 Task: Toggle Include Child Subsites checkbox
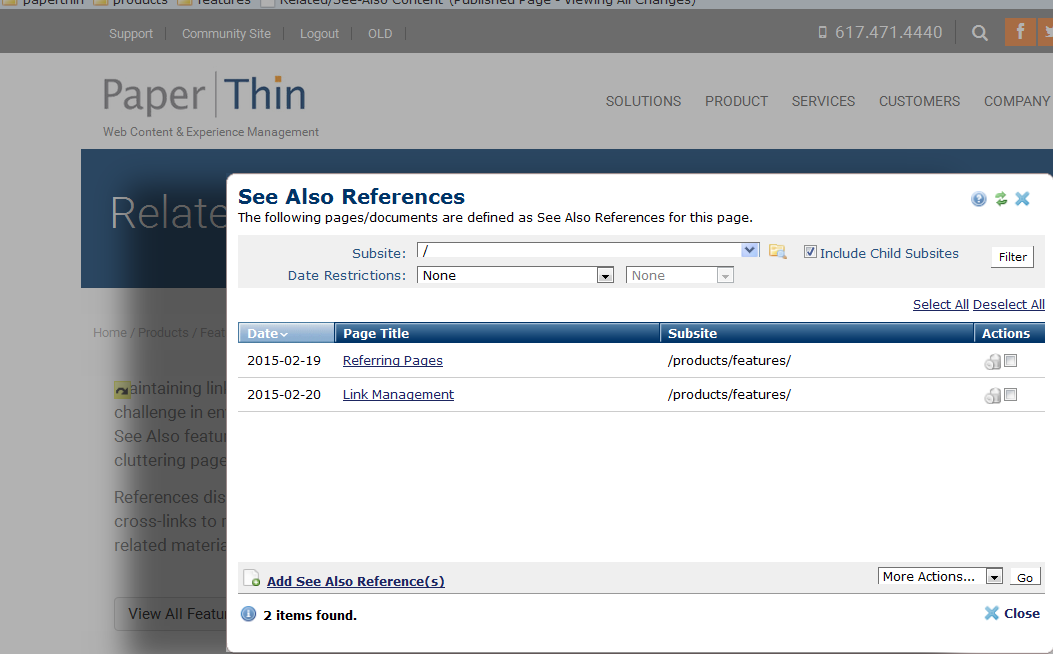[811, 252]
